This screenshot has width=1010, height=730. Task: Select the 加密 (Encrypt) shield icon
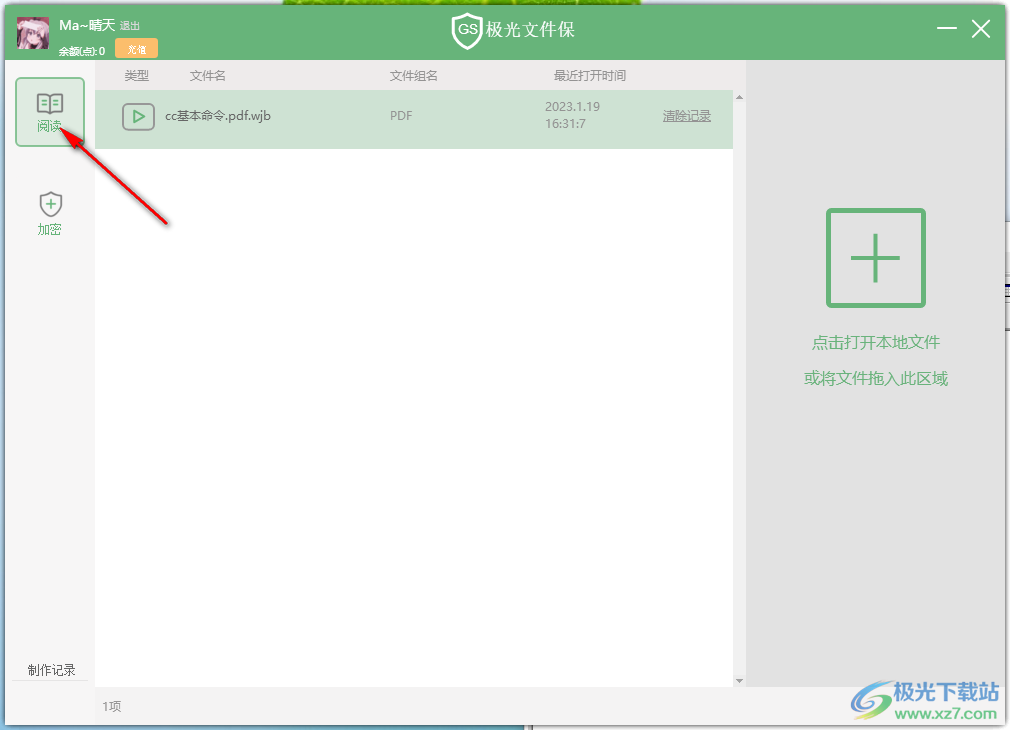point(50,213)
